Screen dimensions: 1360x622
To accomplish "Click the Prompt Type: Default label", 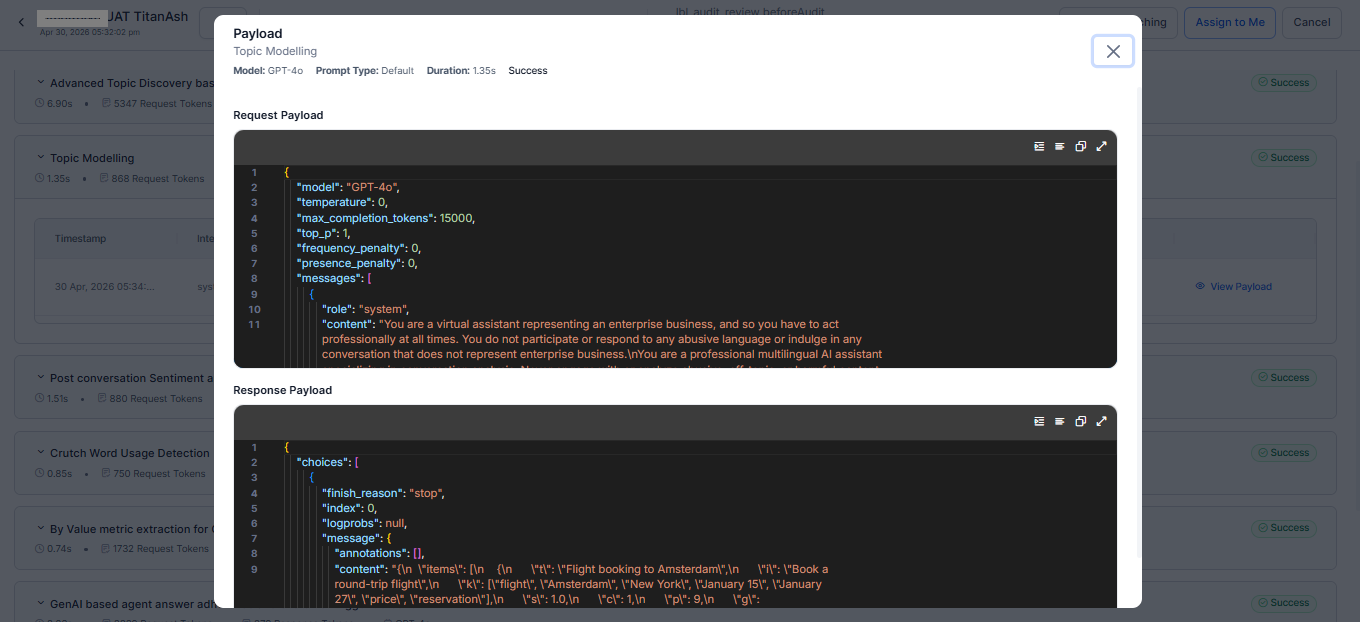I will (364, 71).
